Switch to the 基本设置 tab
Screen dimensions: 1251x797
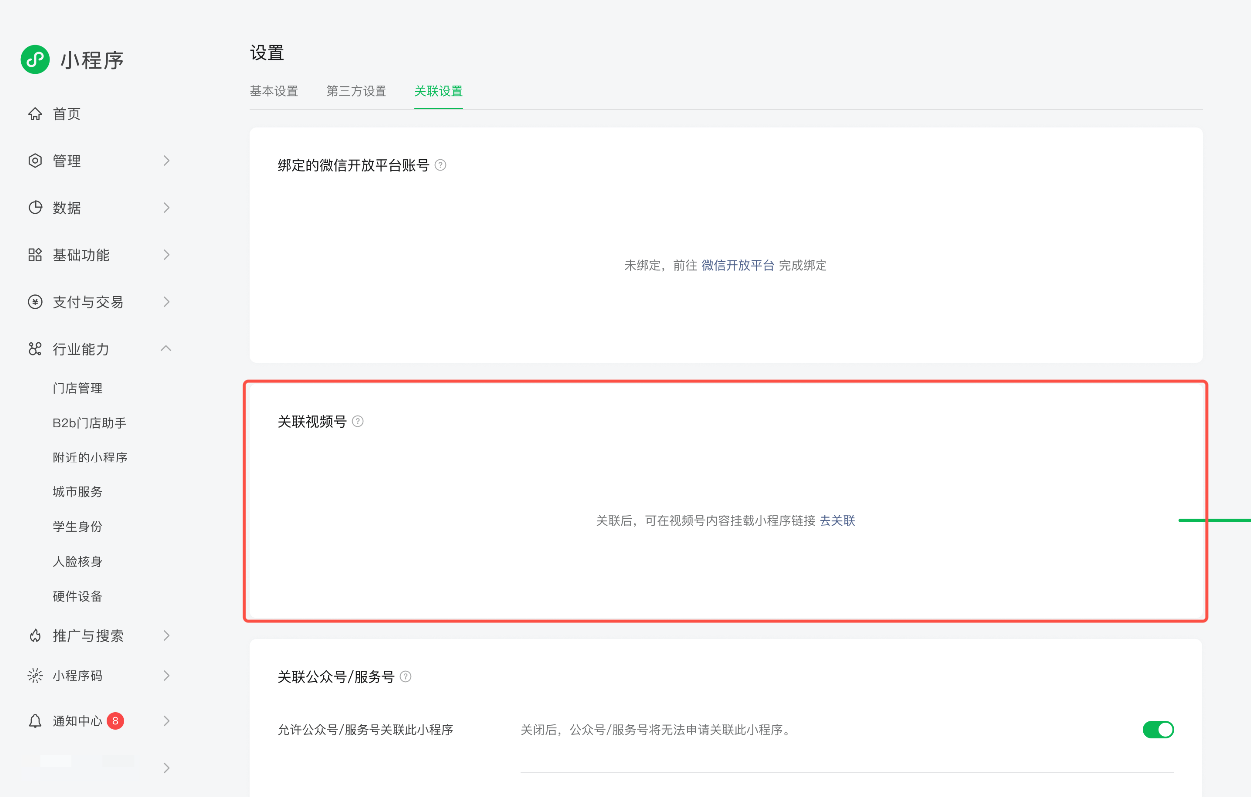tap(274, 91)
